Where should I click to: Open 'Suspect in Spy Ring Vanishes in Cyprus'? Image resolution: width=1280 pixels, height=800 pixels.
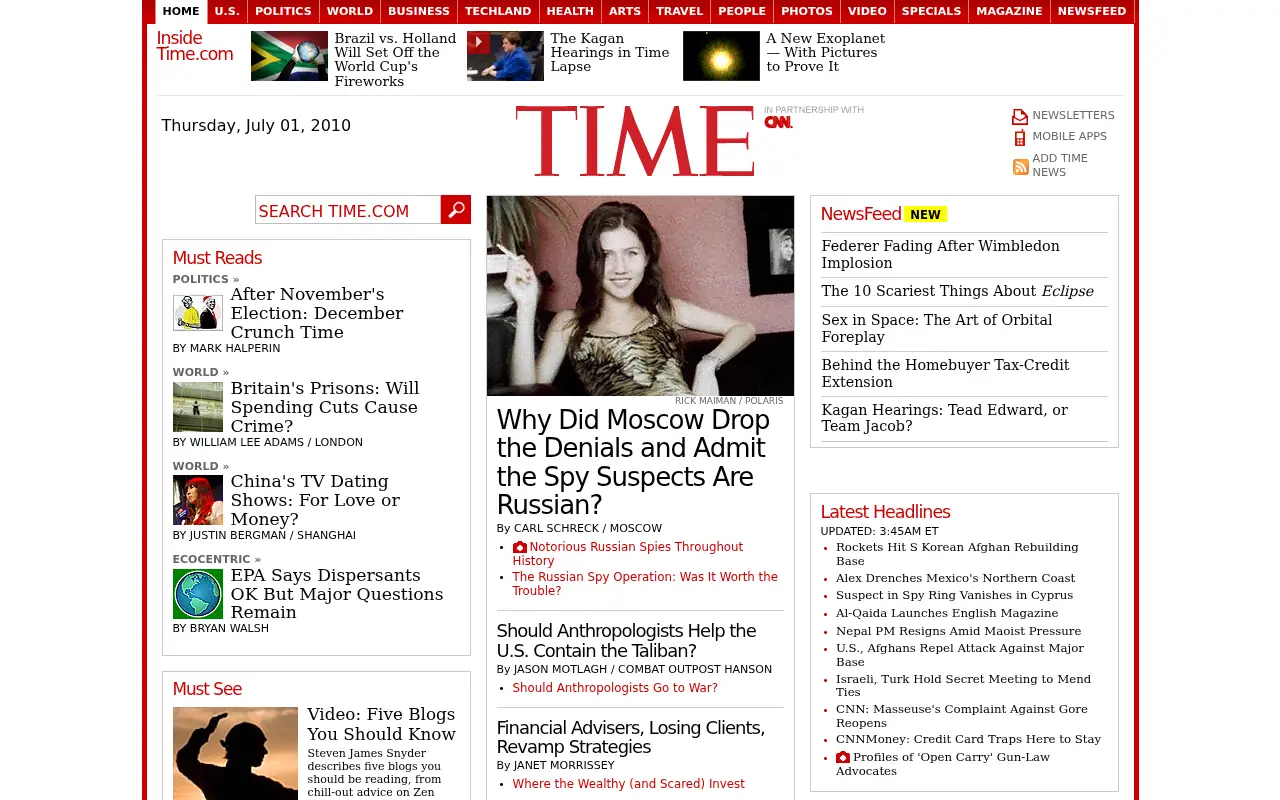954,595
